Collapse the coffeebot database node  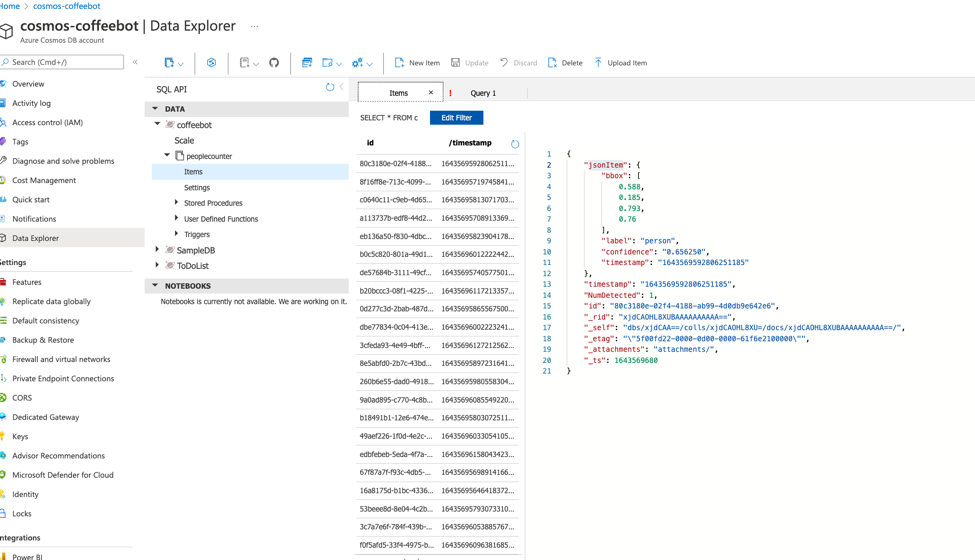coord(158,124)
